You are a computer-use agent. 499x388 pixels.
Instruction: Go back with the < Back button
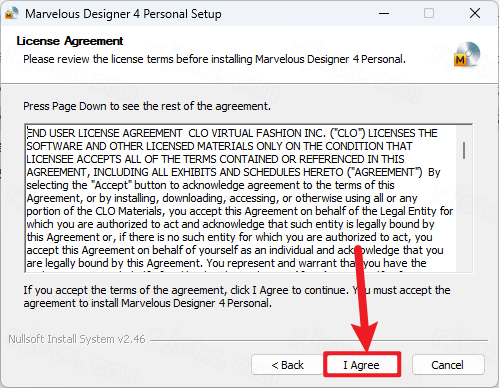[287, 365]
